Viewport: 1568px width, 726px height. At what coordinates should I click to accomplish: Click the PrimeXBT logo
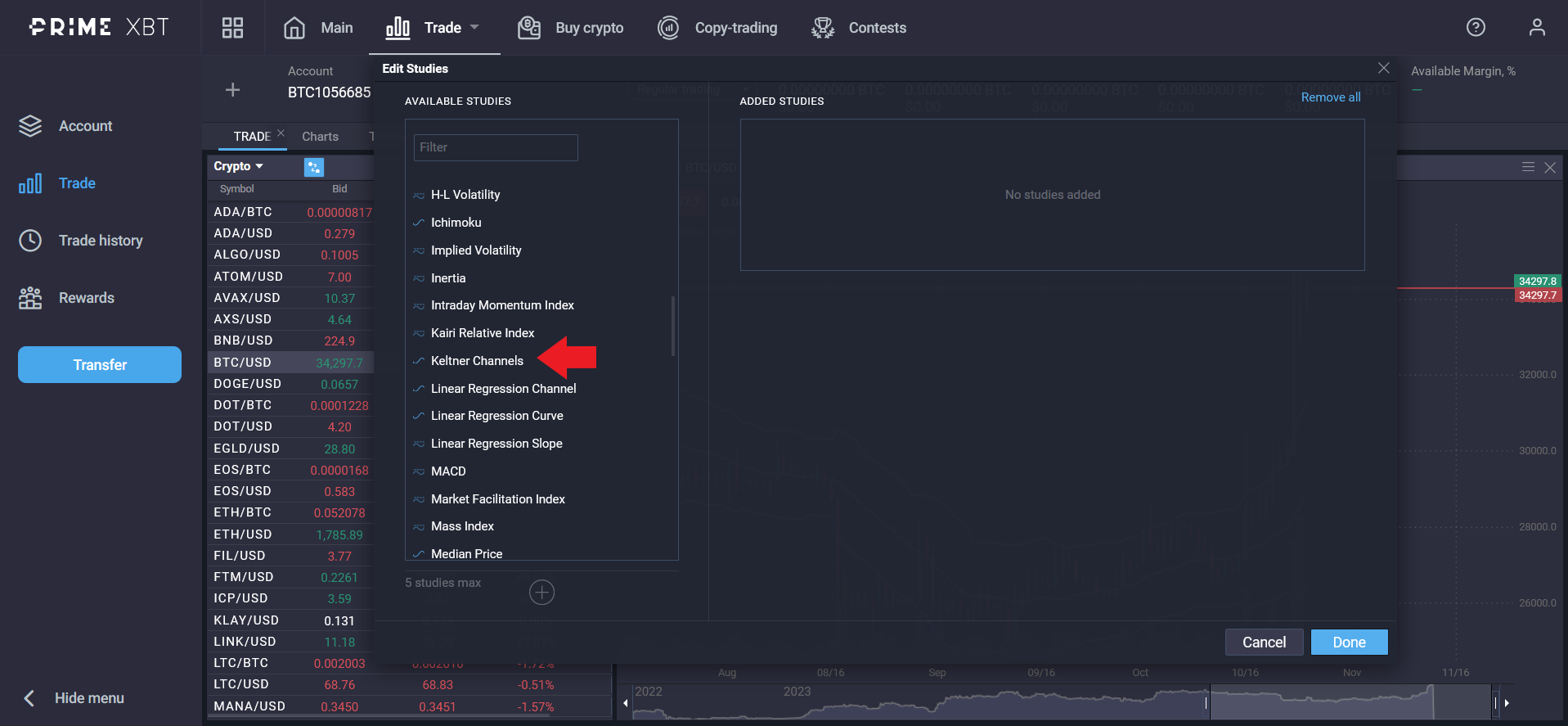[99, 27]
